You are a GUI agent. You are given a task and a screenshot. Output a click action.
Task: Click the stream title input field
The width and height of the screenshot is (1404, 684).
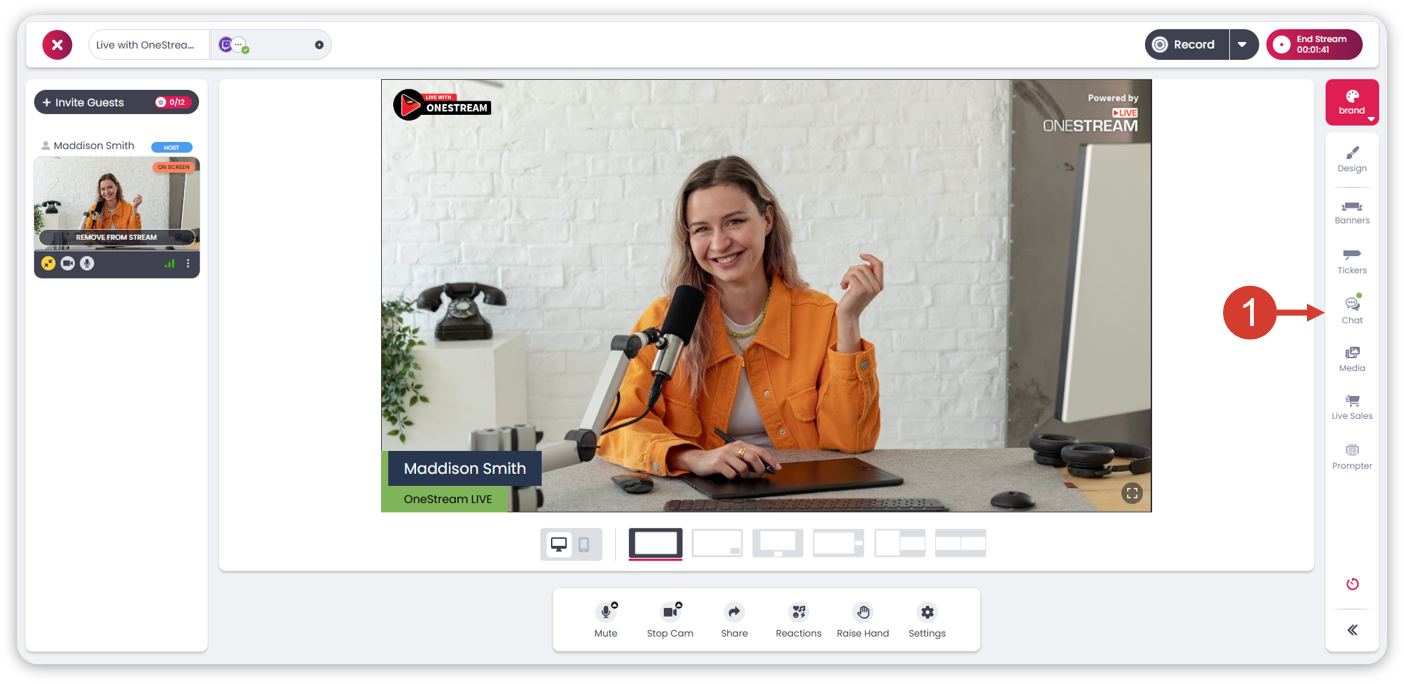point(148,45)
